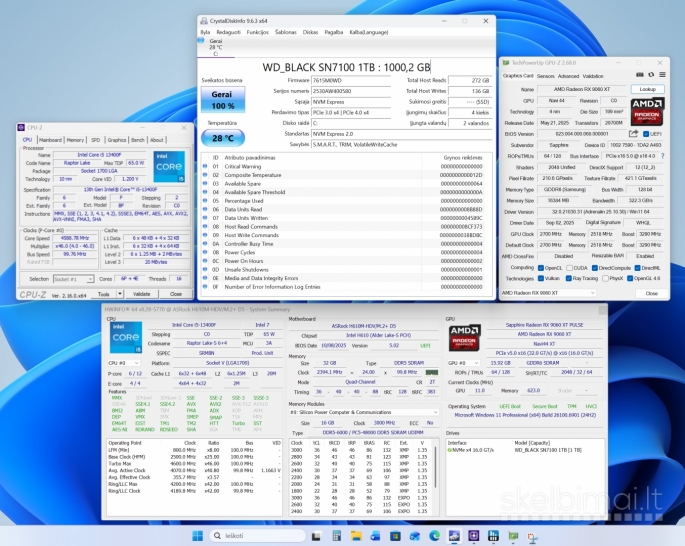This screenshot has width=685, height=546.
Task: Open the Windows Start menu
Action: [197, 536]
